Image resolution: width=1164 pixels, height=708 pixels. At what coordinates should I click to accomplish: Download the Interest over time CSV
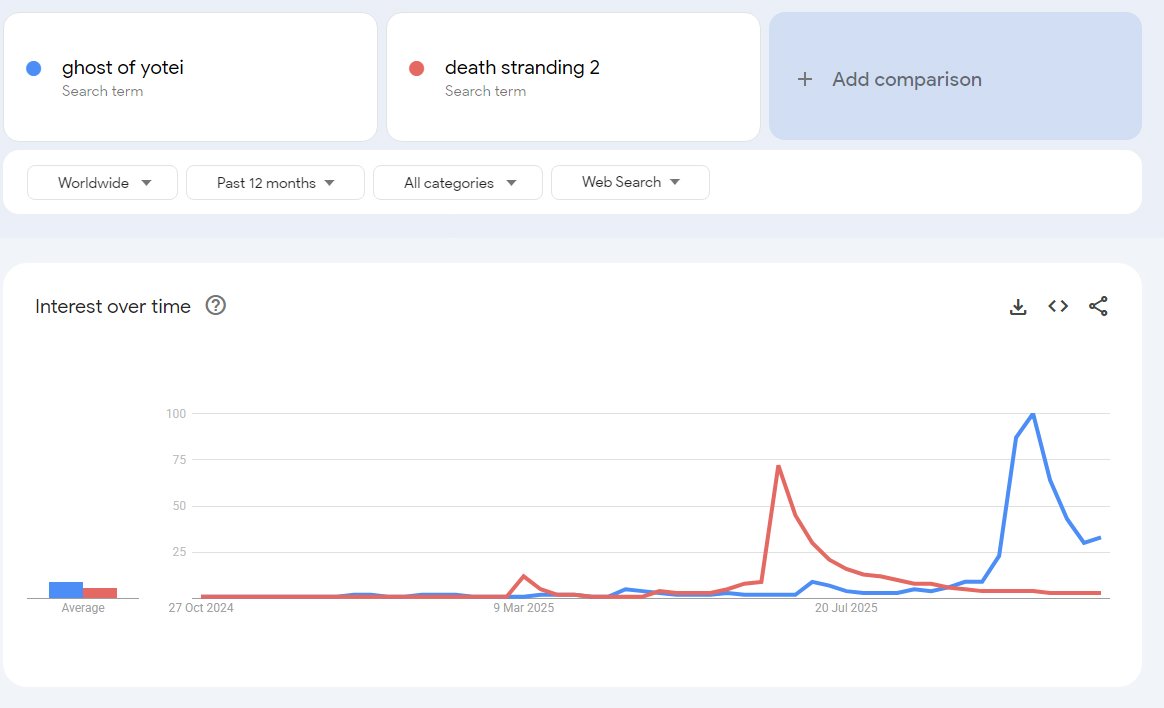coord(1018,307)
